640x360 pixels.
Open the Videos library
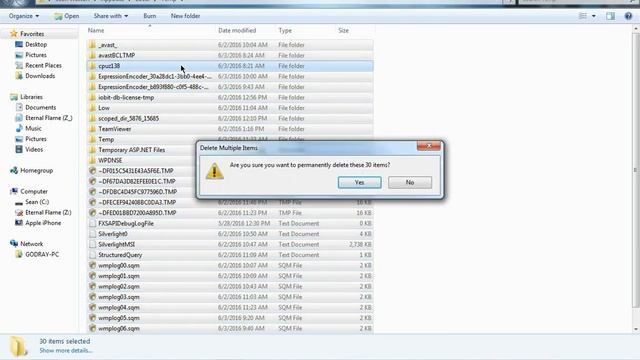tap(34, 149)
